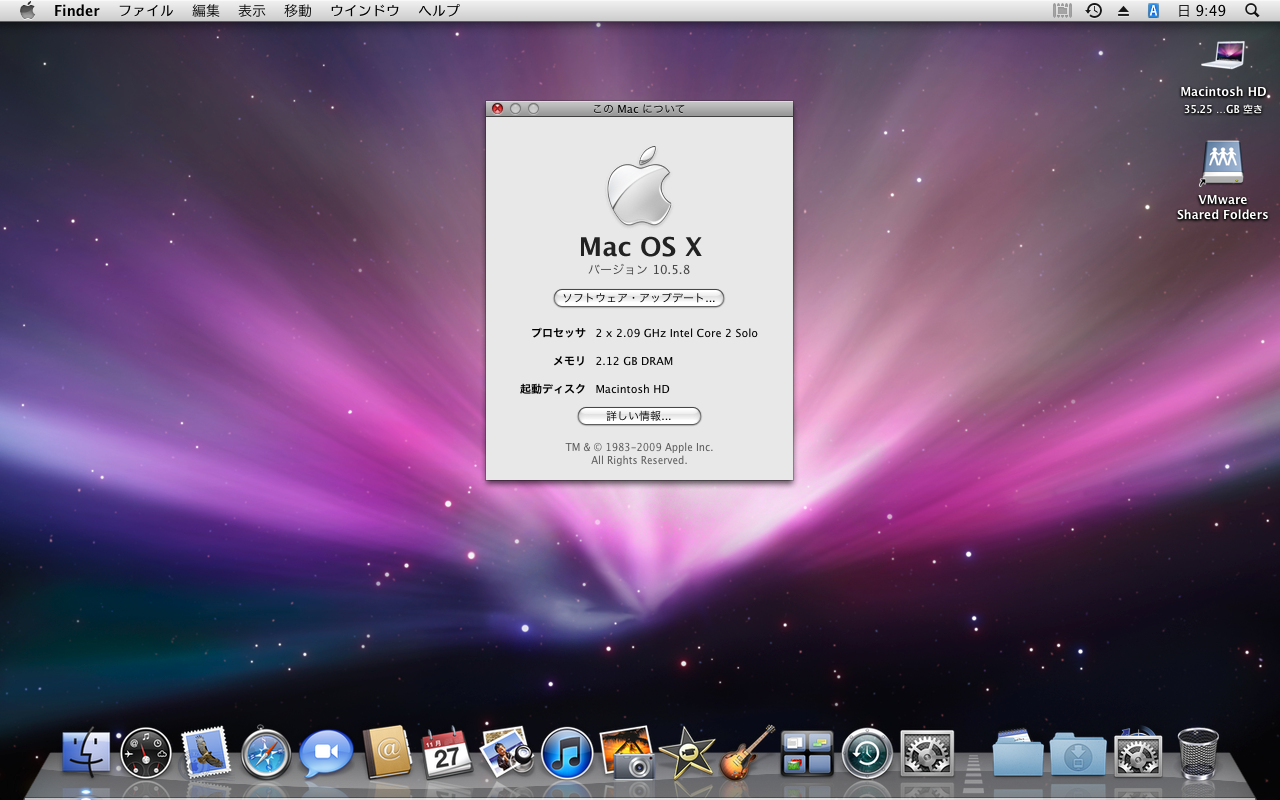
Task: Open the Documents folder stack in Dock
Action: coord(1018,753)
